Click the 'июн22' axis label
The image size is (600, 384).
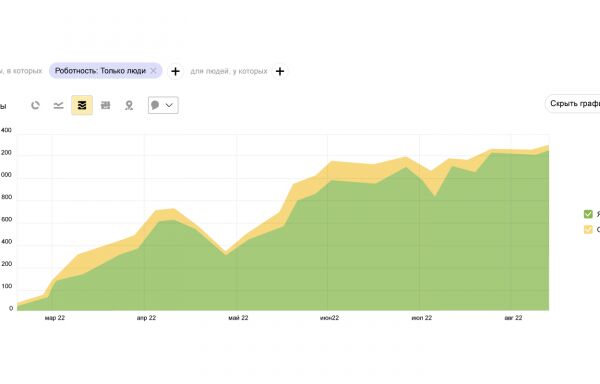pyautogui.click(x=329, y=318)
